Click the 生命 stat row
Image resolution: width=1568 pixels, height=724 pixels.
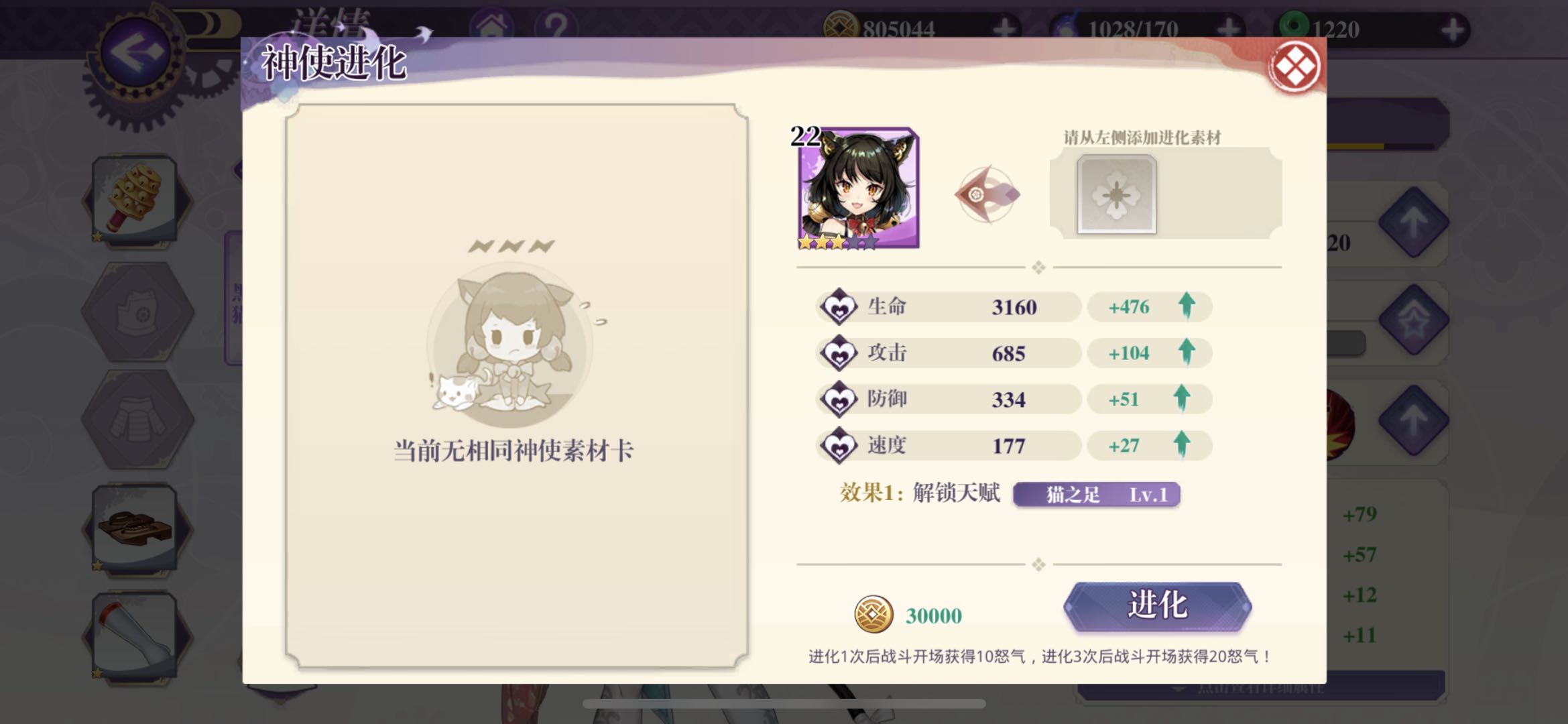tap(1014, 307)
